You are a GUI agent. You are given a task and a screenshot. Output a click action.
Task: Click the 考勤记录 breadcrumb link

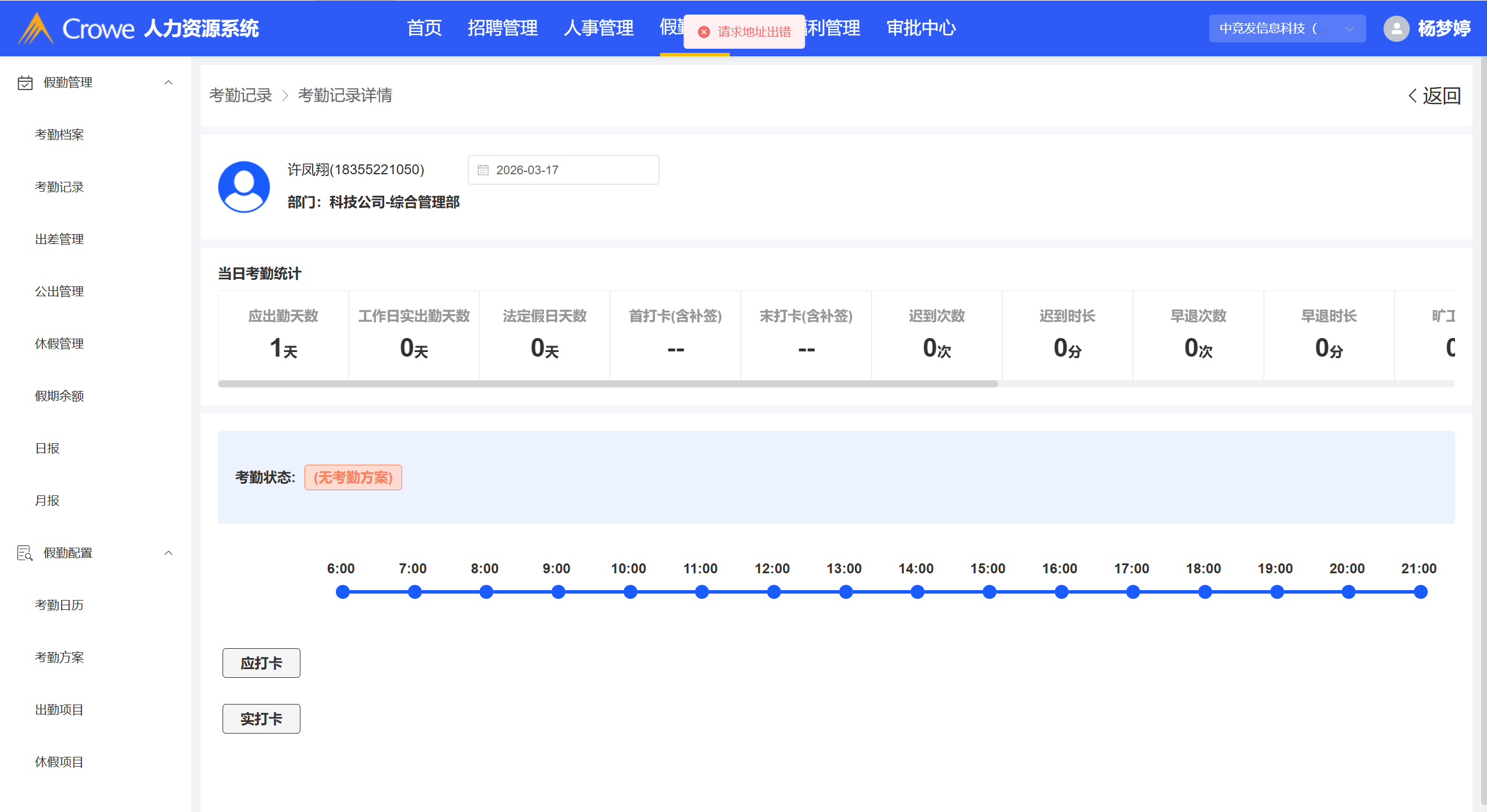click(241, 95)
